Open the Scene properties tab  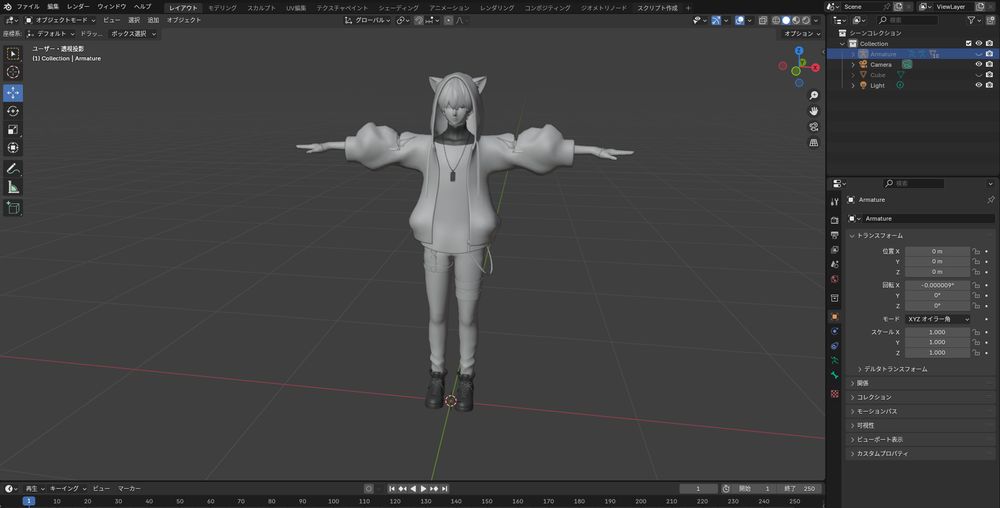834,265
